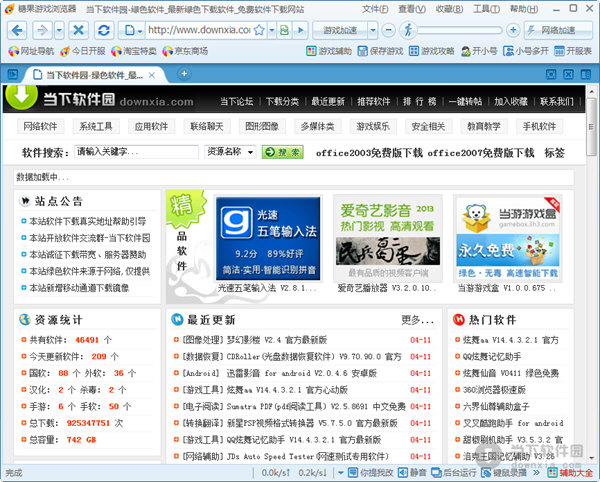Go forward with the forward arrow button
The width and height of the screenshot is (600, 482).
(42, 30)
